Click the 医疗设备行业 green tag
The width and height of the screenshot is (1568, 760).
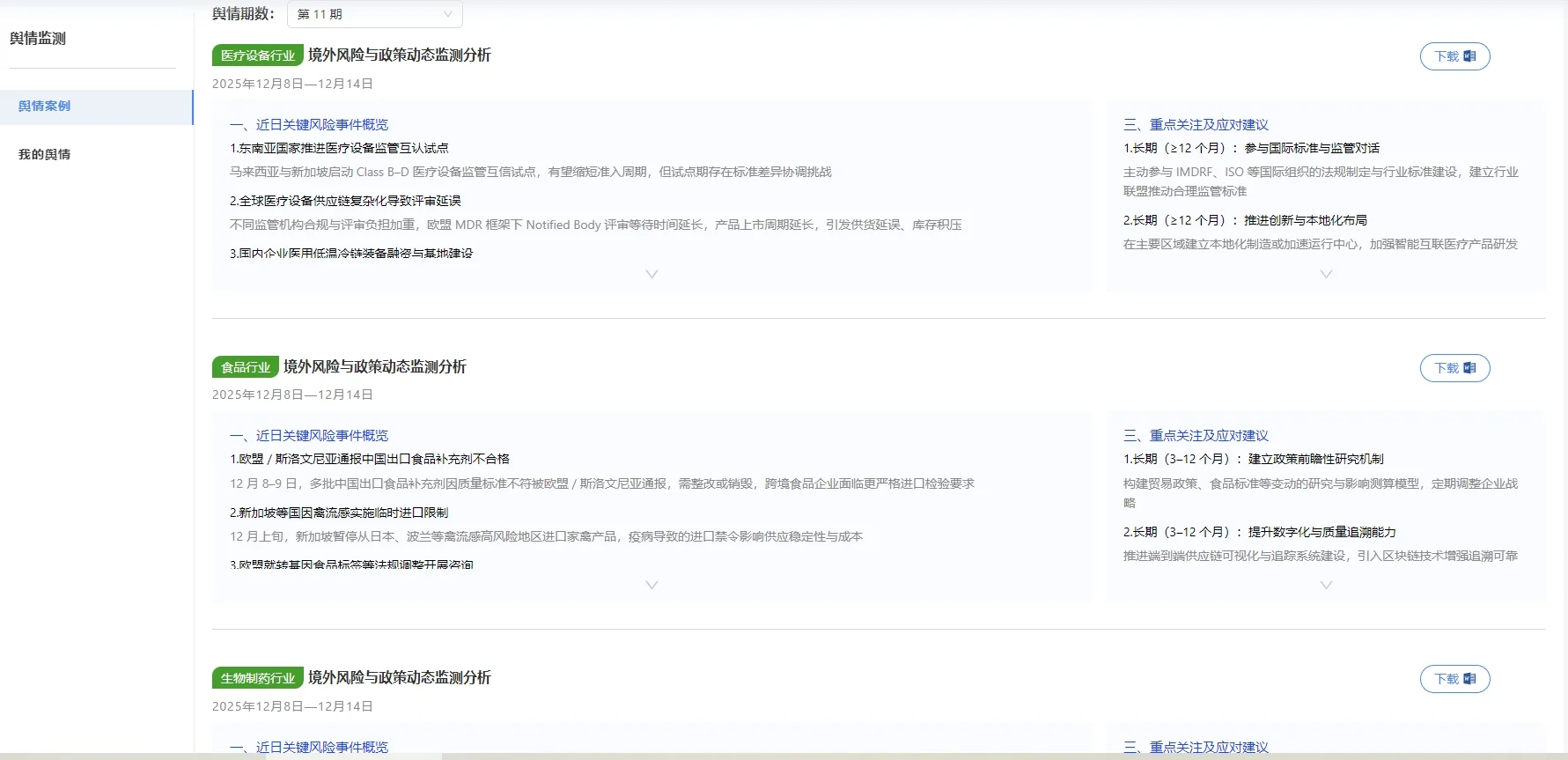(x=258, y=55)
